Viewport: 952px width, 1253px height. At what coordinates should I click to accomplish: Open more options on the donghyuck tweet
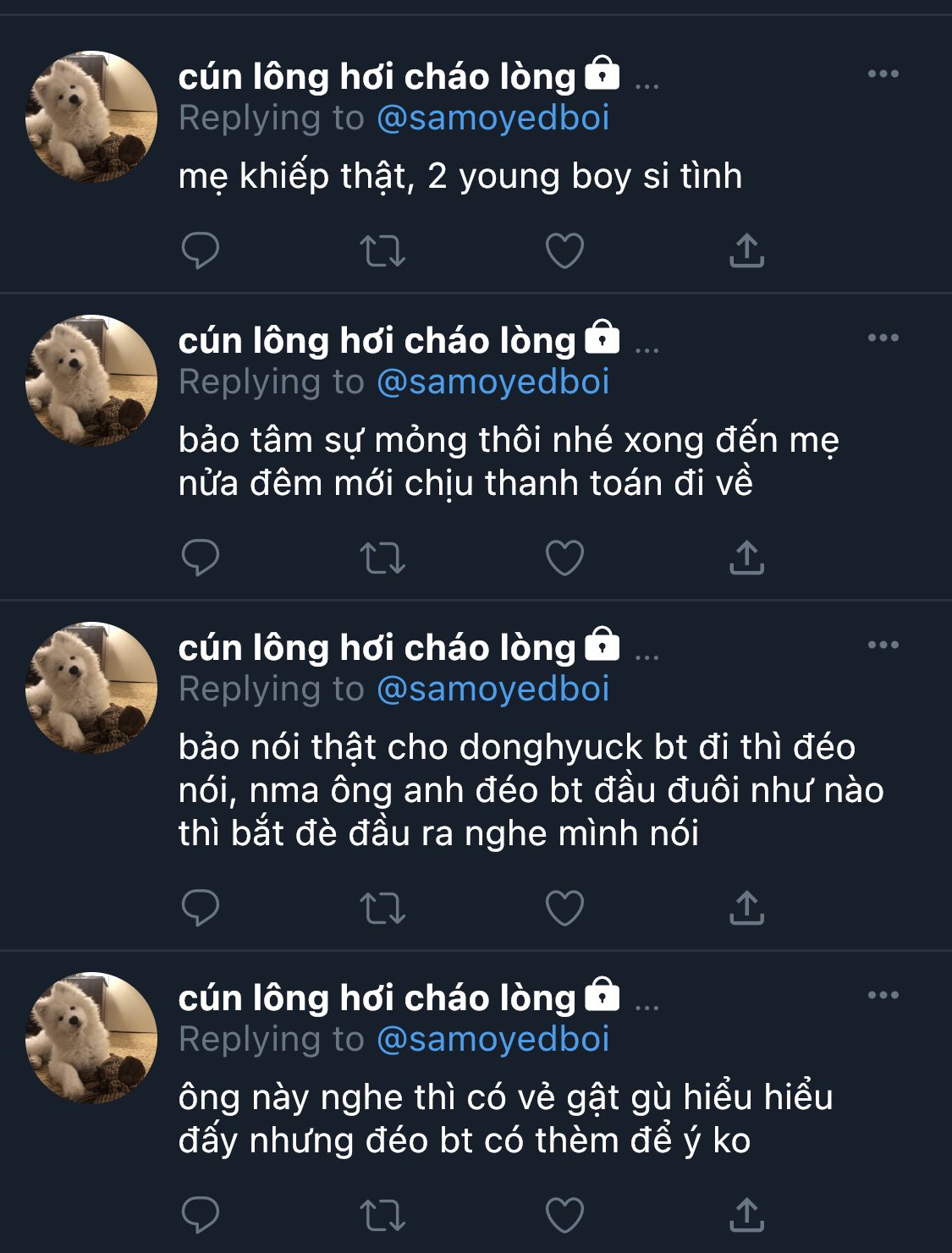(x=883, y=646)
